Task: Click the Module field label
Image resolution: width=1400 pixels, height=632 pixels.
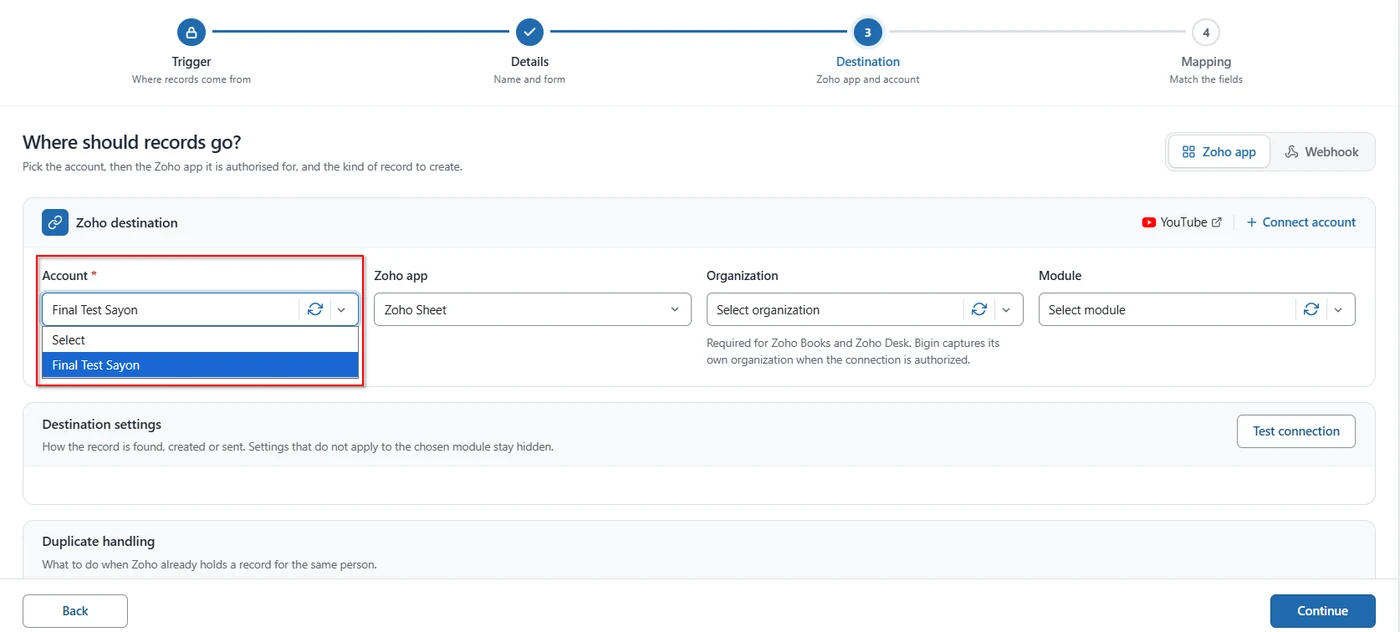Action: click(x=1060, y=276)
